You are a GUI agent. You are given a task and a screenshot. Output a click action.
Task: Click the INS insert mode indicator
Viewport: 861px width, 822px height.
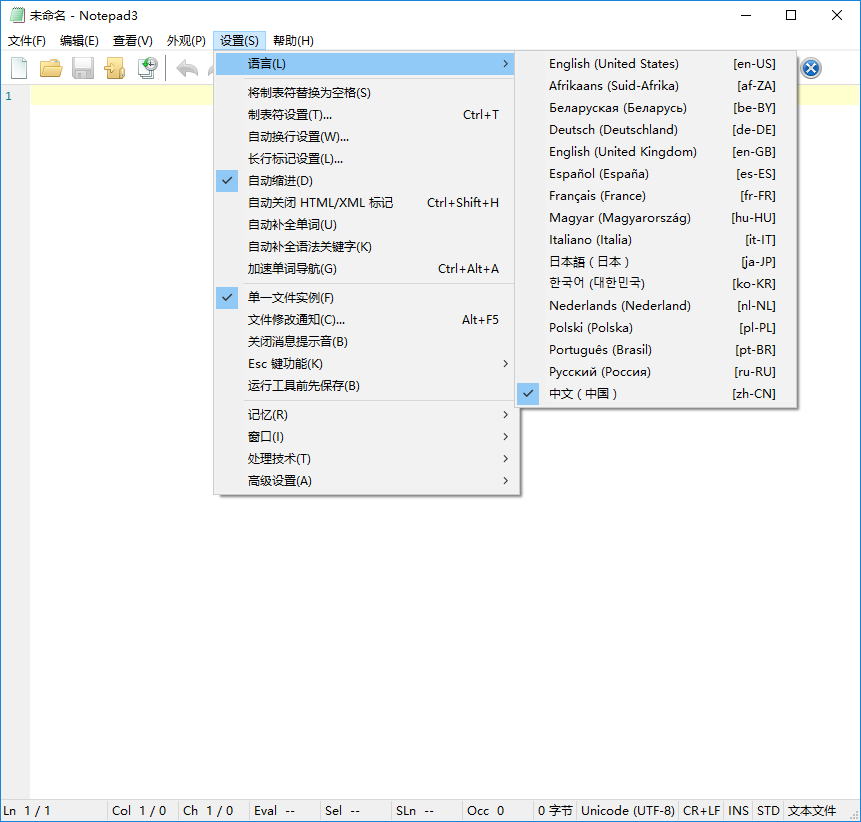tap(738, 810)
